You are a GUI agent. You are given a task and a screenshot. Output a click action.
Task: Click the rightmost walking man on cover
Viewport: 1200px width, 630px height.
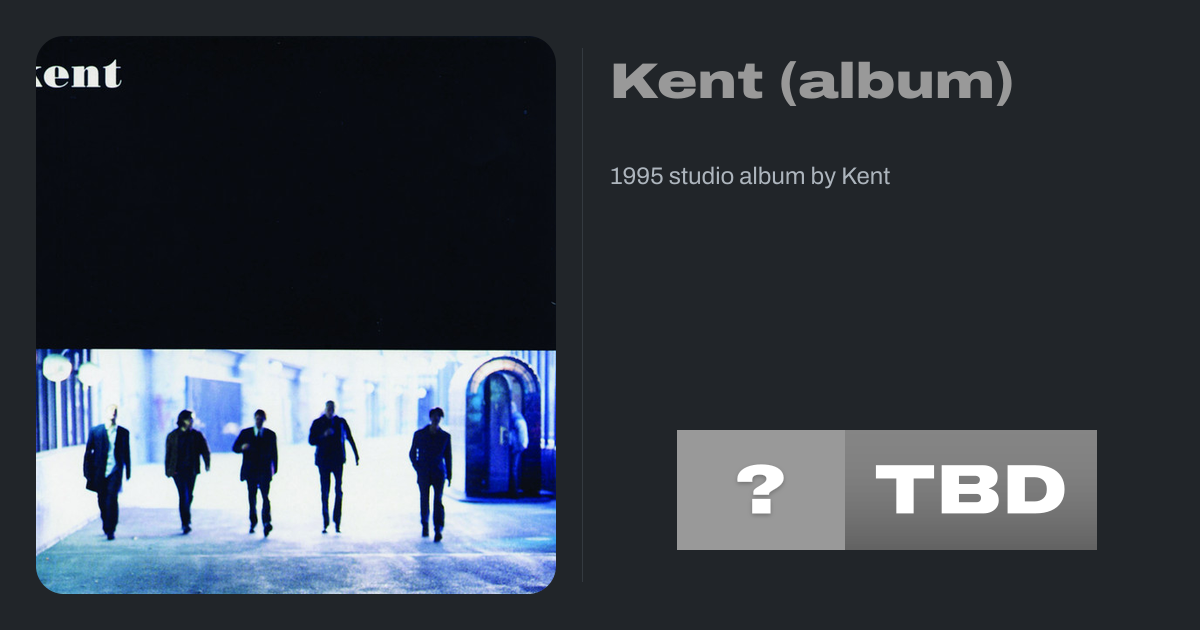431,474
